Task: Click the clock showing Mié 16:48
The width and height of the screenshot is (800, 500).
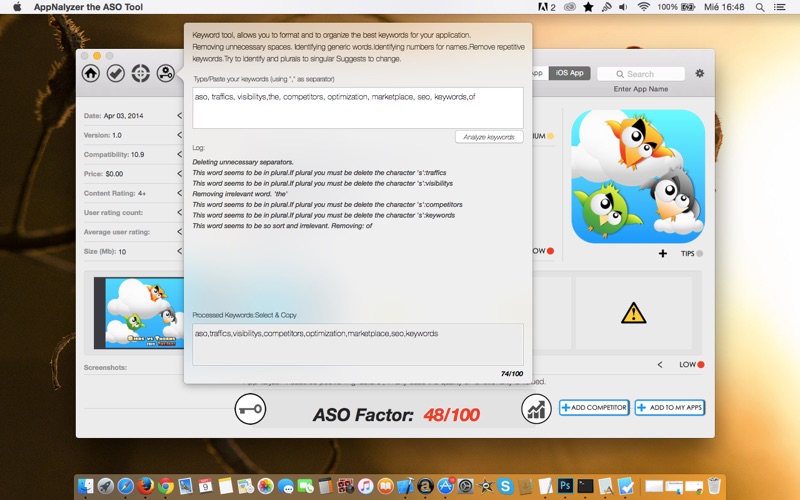Action: click(724, 7)
